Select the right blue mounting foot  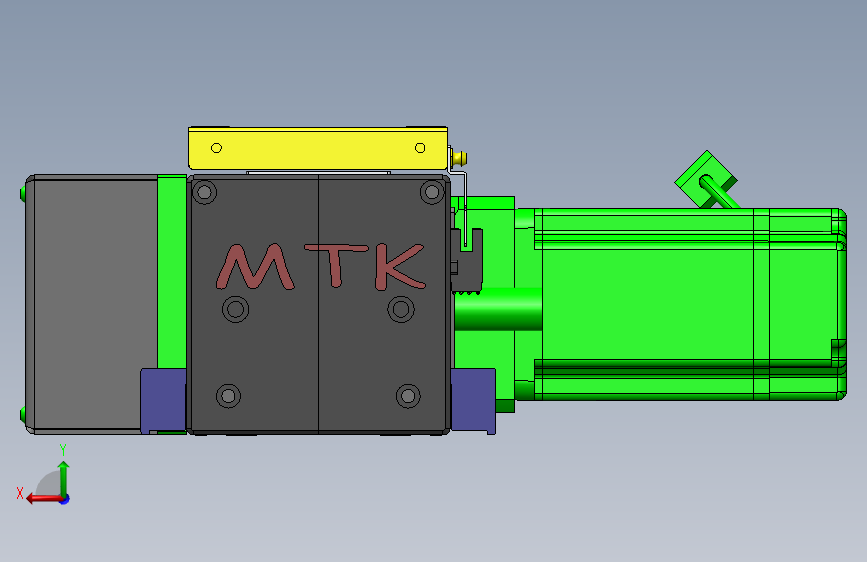click(473, 400)
